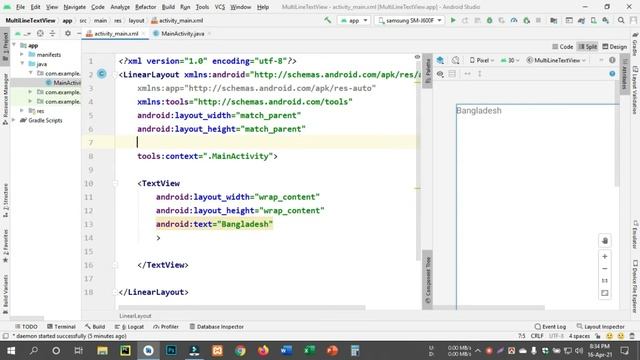Viewport: 640px width, 360px height.
Task: Select the activity_main.xml editor tab
Action: [x=116, y=33]
